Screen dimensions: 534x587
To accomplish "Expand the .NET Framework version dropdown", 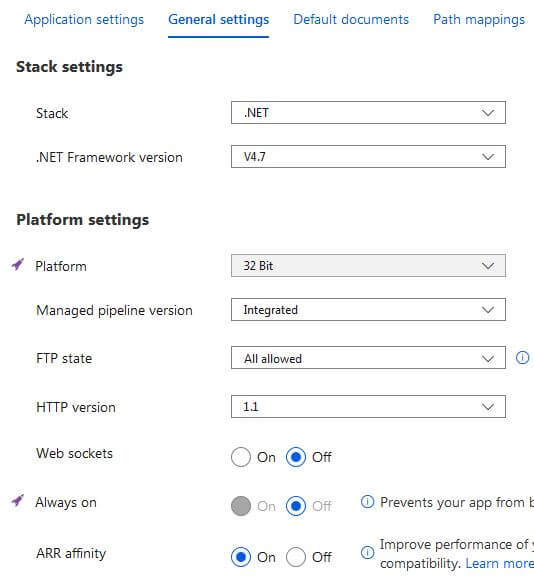I will pyautogui.click(x=368, y=156).
